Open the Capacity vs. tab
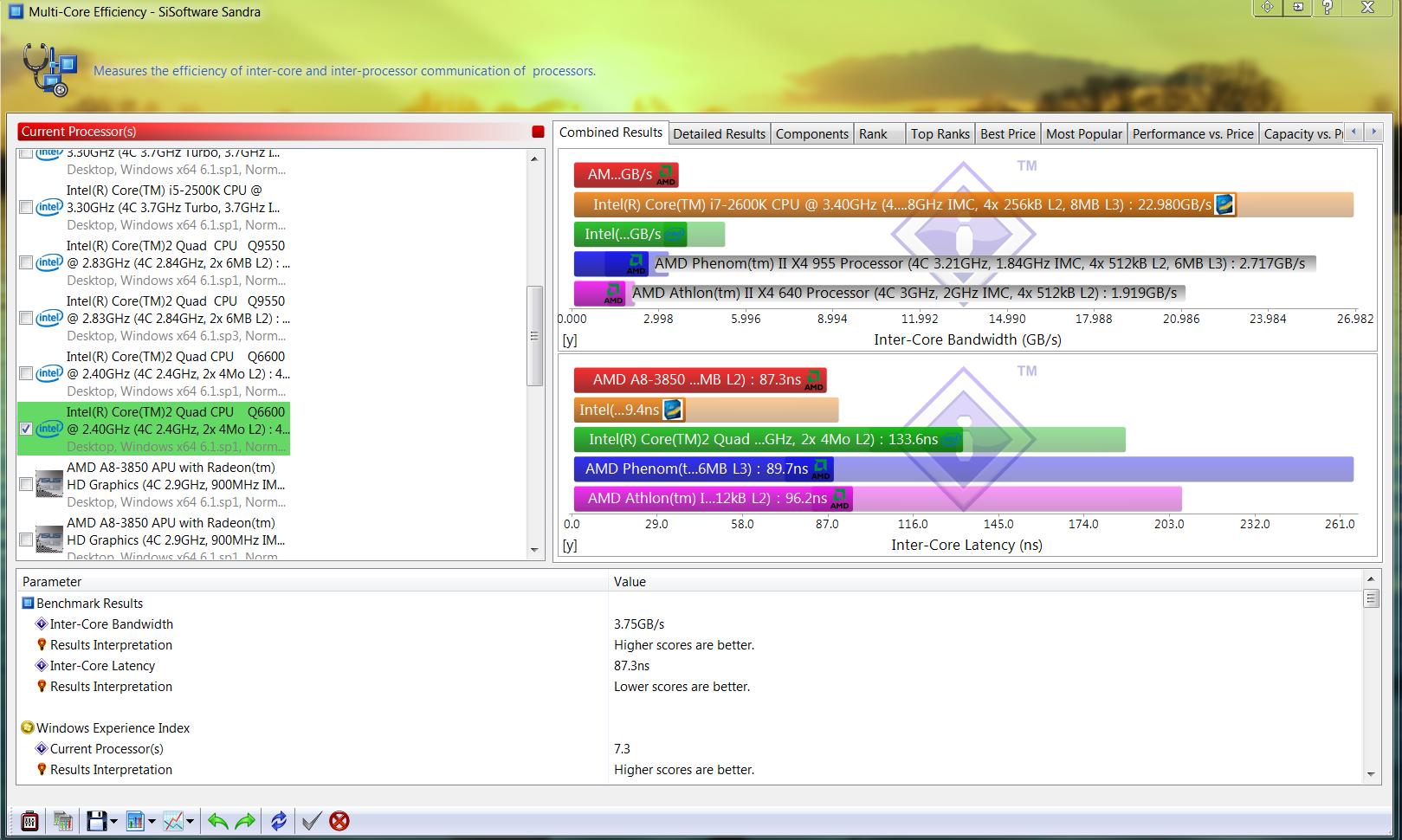 pyautogui.click(x=1302, y=134)
